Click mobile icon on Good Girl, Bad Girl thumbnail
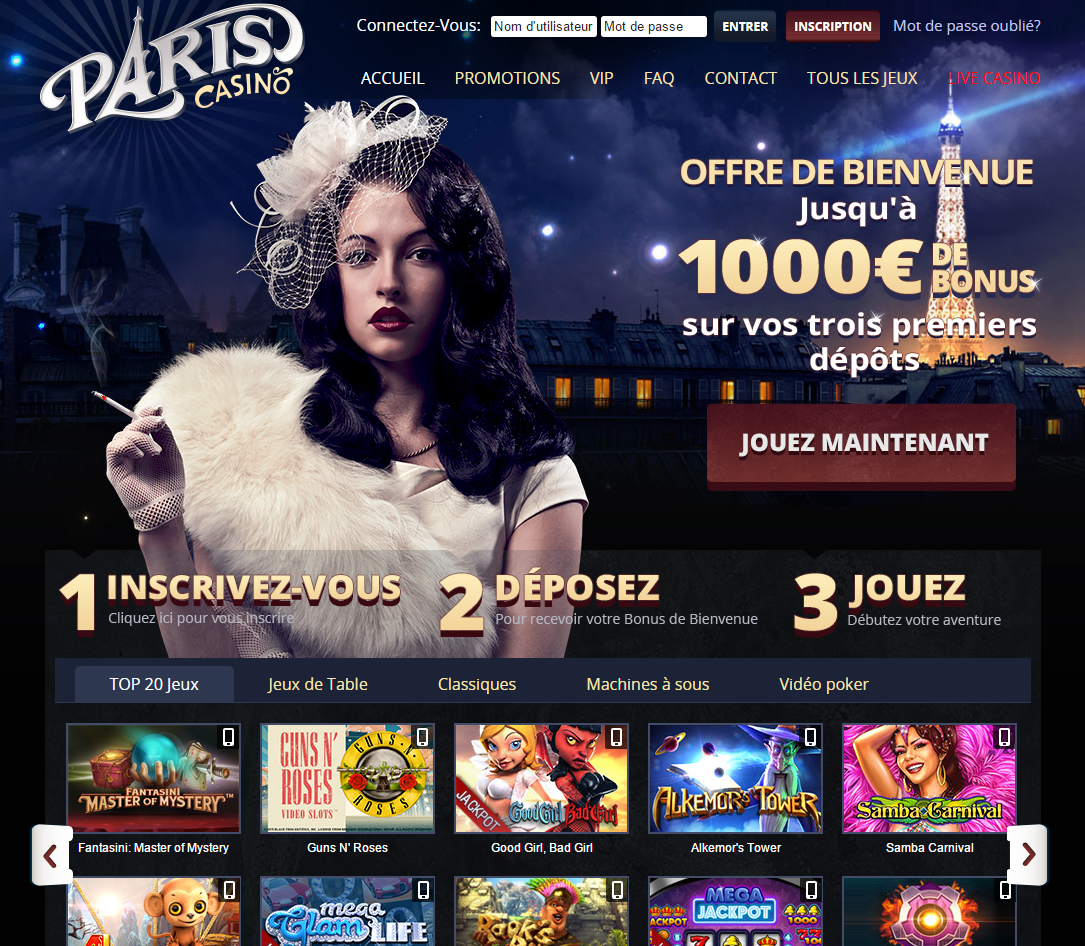Image resolution: width=1085 pixels, height=946 pixels. [x=616, y=737]
